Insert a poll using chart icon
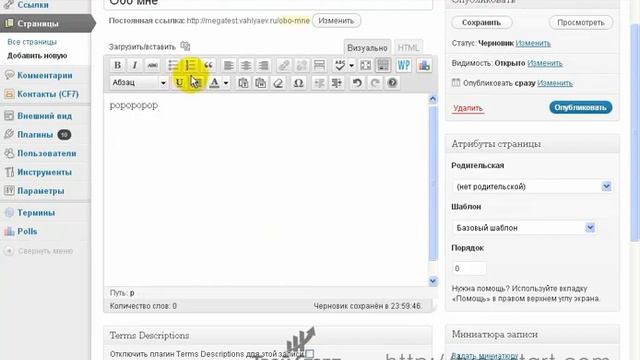The width and height of the screenshot is (640, 360). coord(424,65)
